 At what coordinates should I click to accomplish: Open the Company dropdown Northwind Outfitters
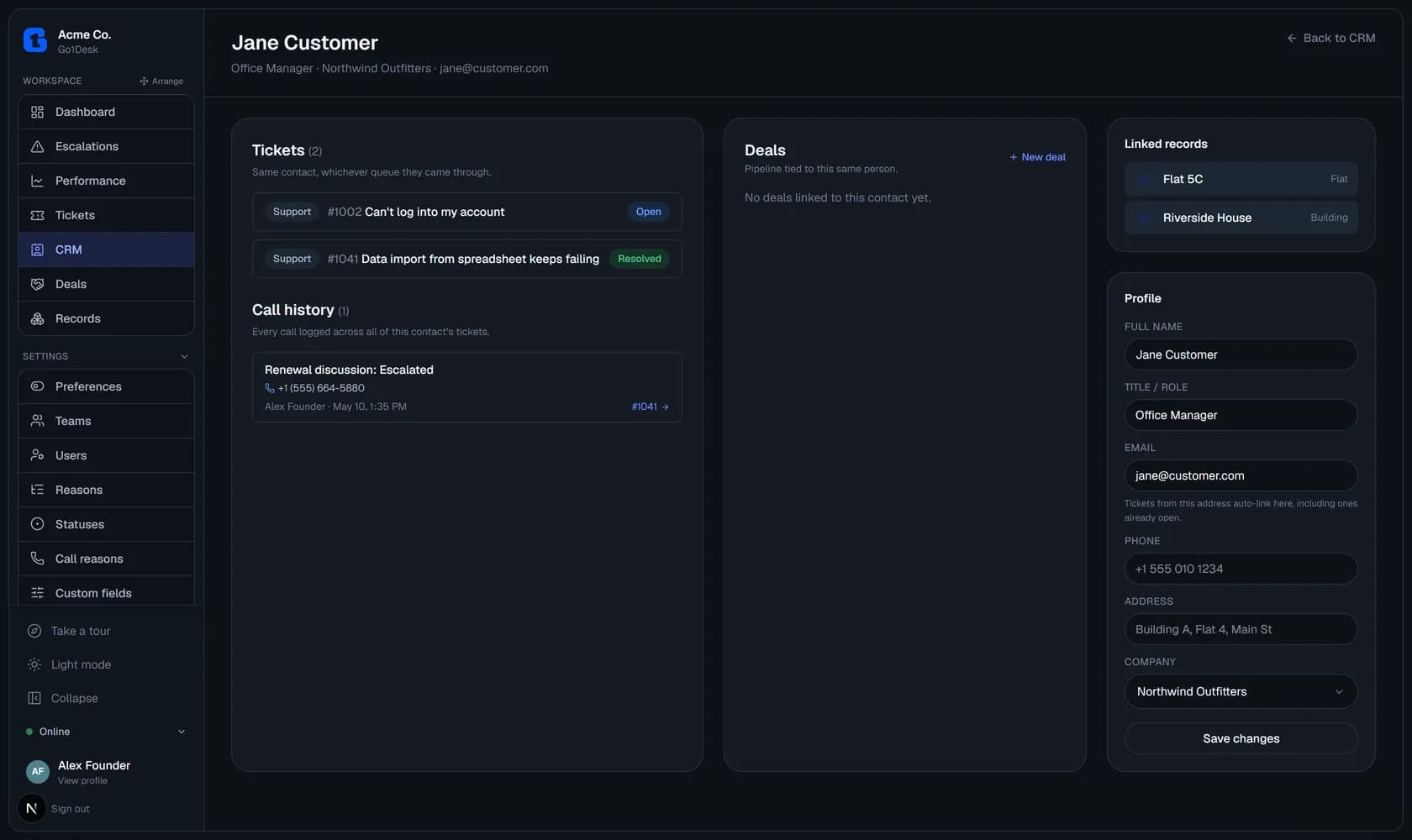[x=1241, y=691]
